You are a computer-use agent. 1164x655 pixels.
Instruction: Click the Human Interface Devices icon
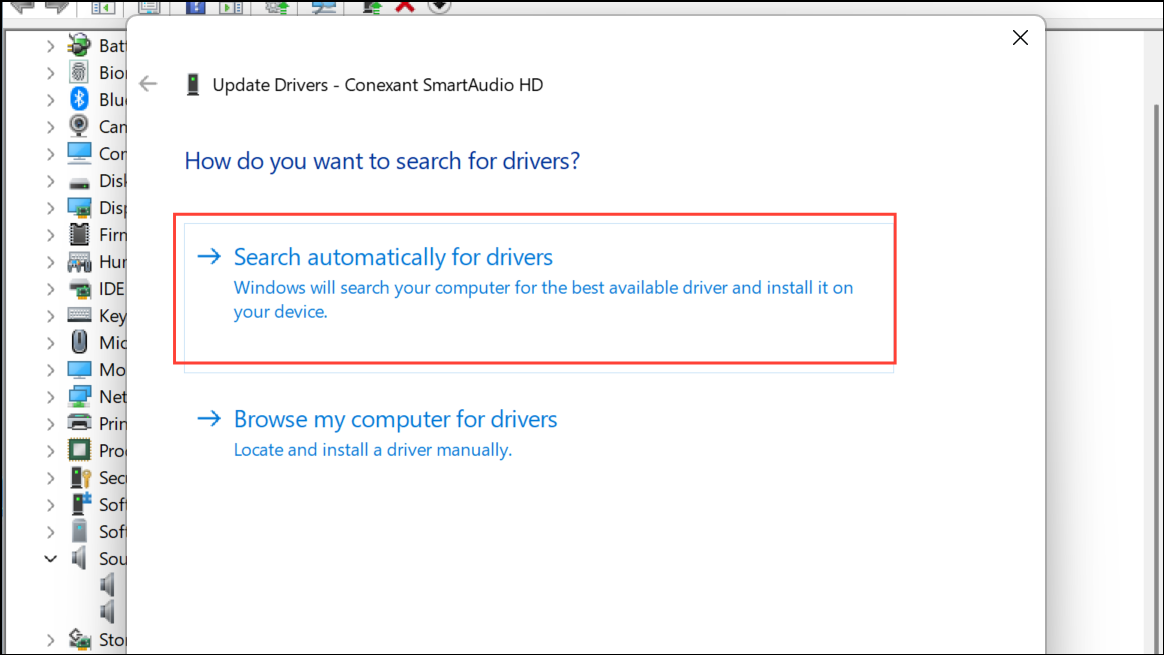[x=79, y=261]
